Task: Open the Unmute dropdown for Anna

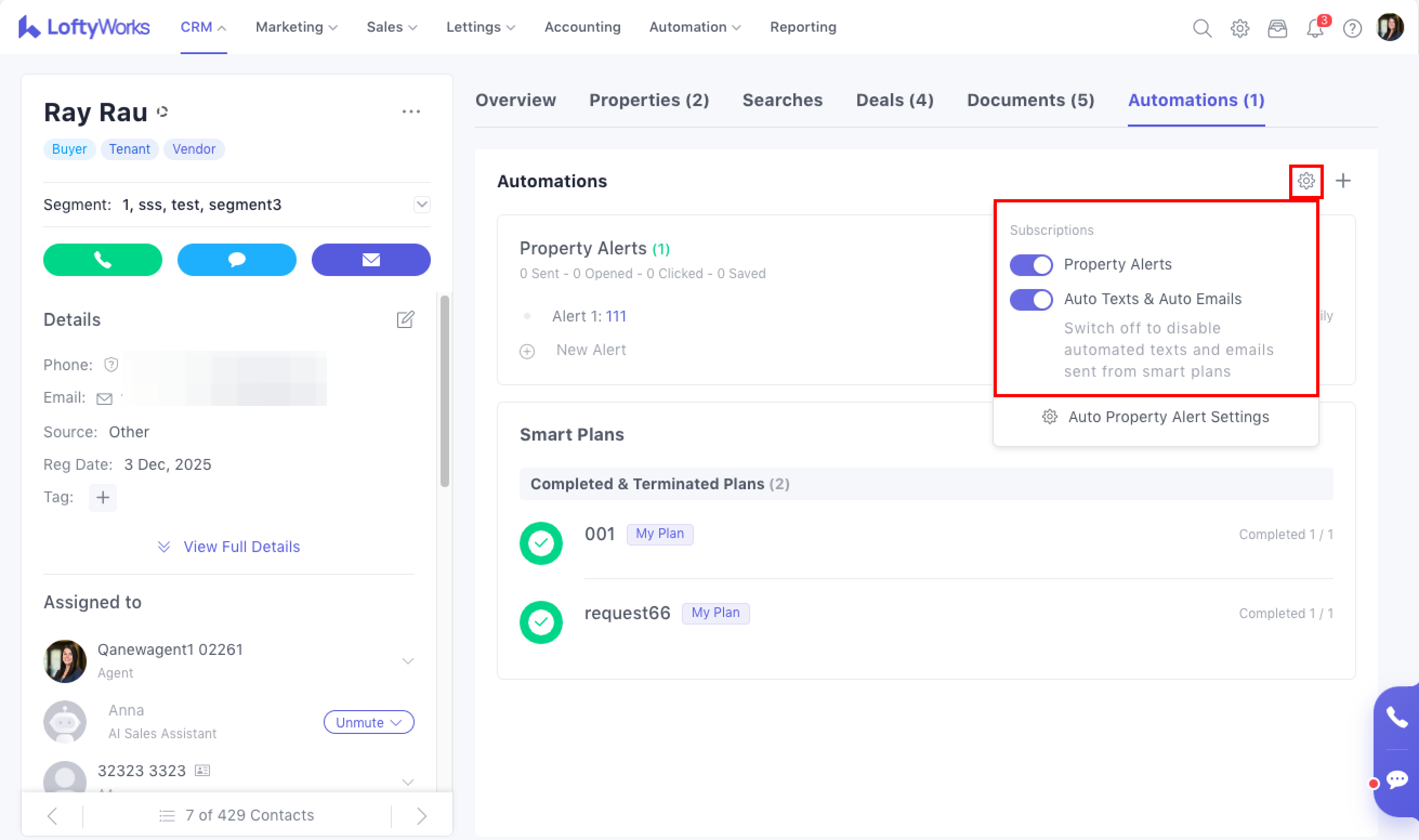Action: point(369,722)
